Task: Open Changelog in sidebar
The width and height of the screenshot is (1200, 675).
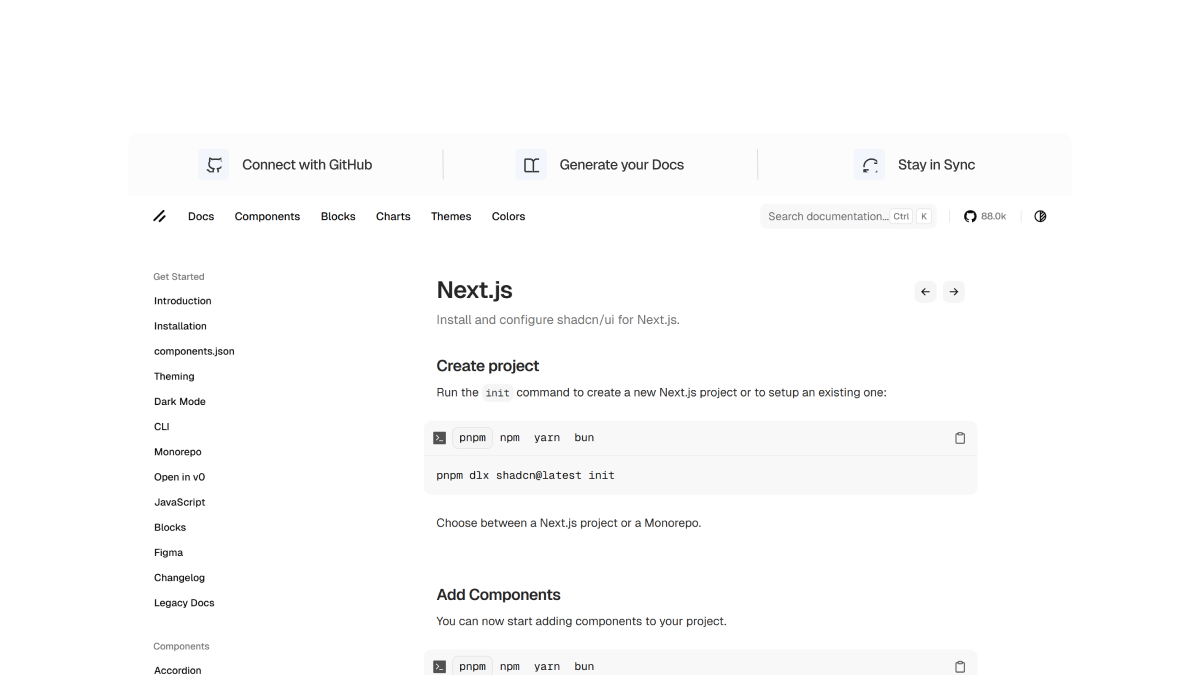Action: coord(179,577)
